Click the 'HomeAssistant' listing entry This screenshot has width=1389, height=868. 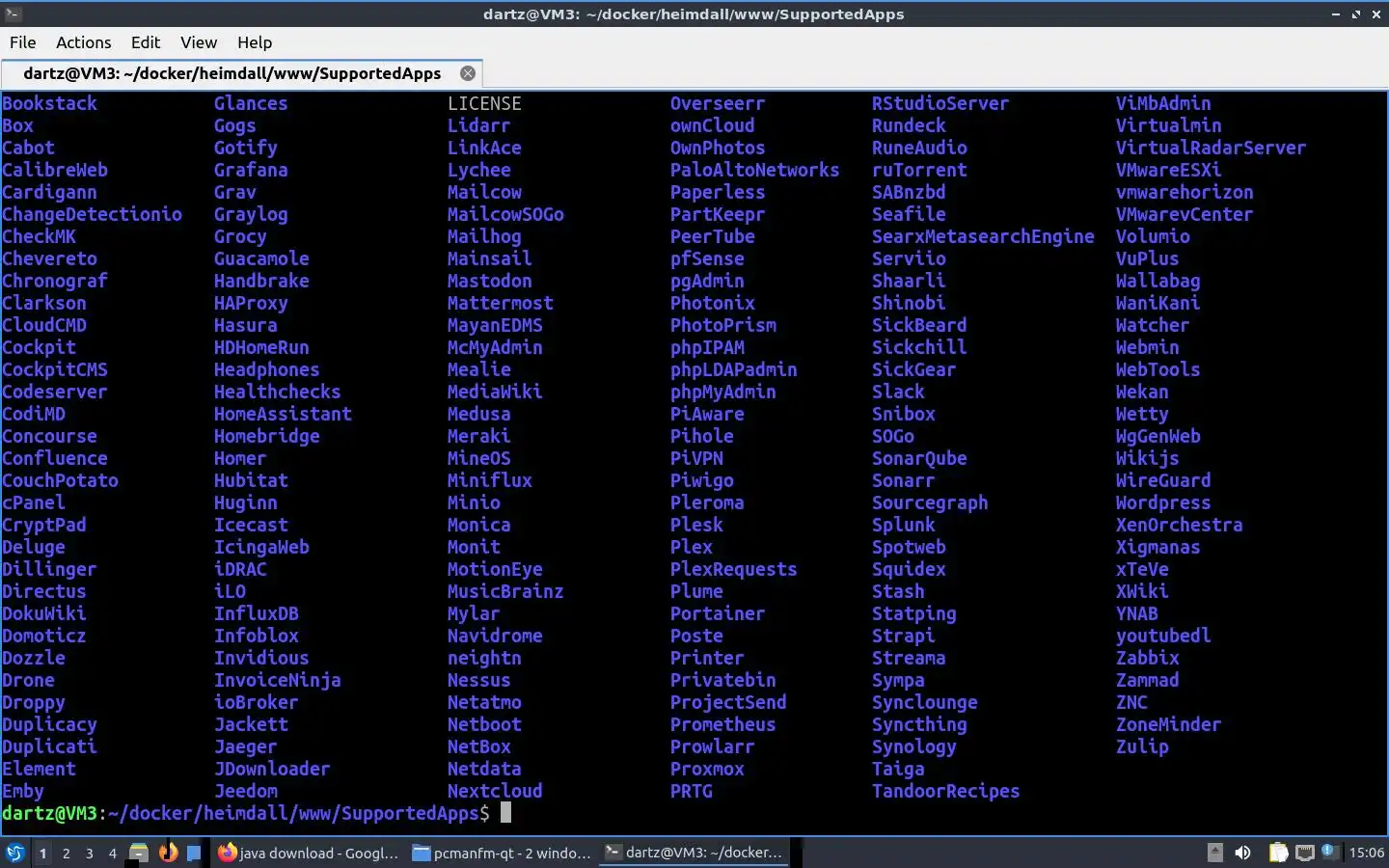[x=283, y=414]
